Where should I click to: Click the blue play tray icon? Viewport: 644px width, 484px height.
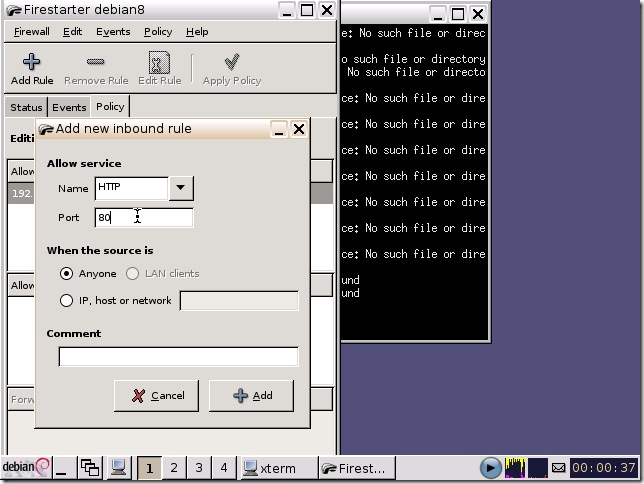(x=490, y=468)
